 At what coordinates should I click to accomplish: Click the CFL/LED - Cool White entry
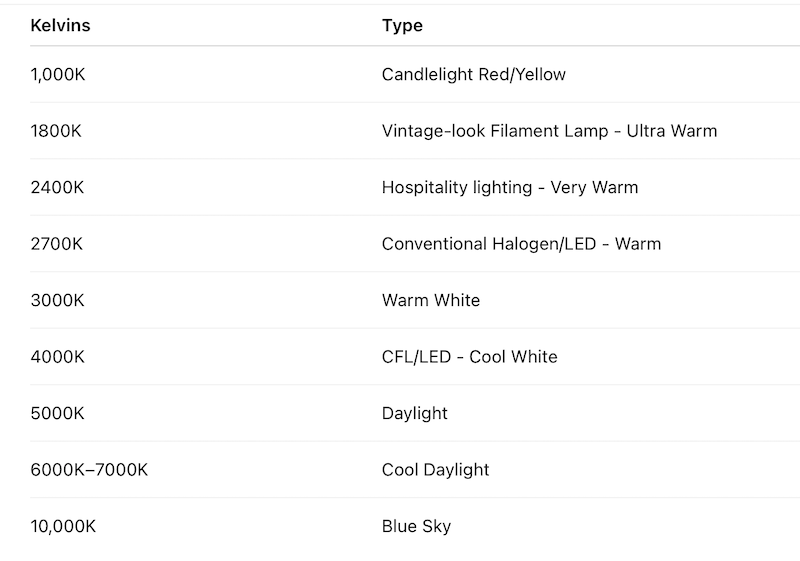click(x=469, y=357)
